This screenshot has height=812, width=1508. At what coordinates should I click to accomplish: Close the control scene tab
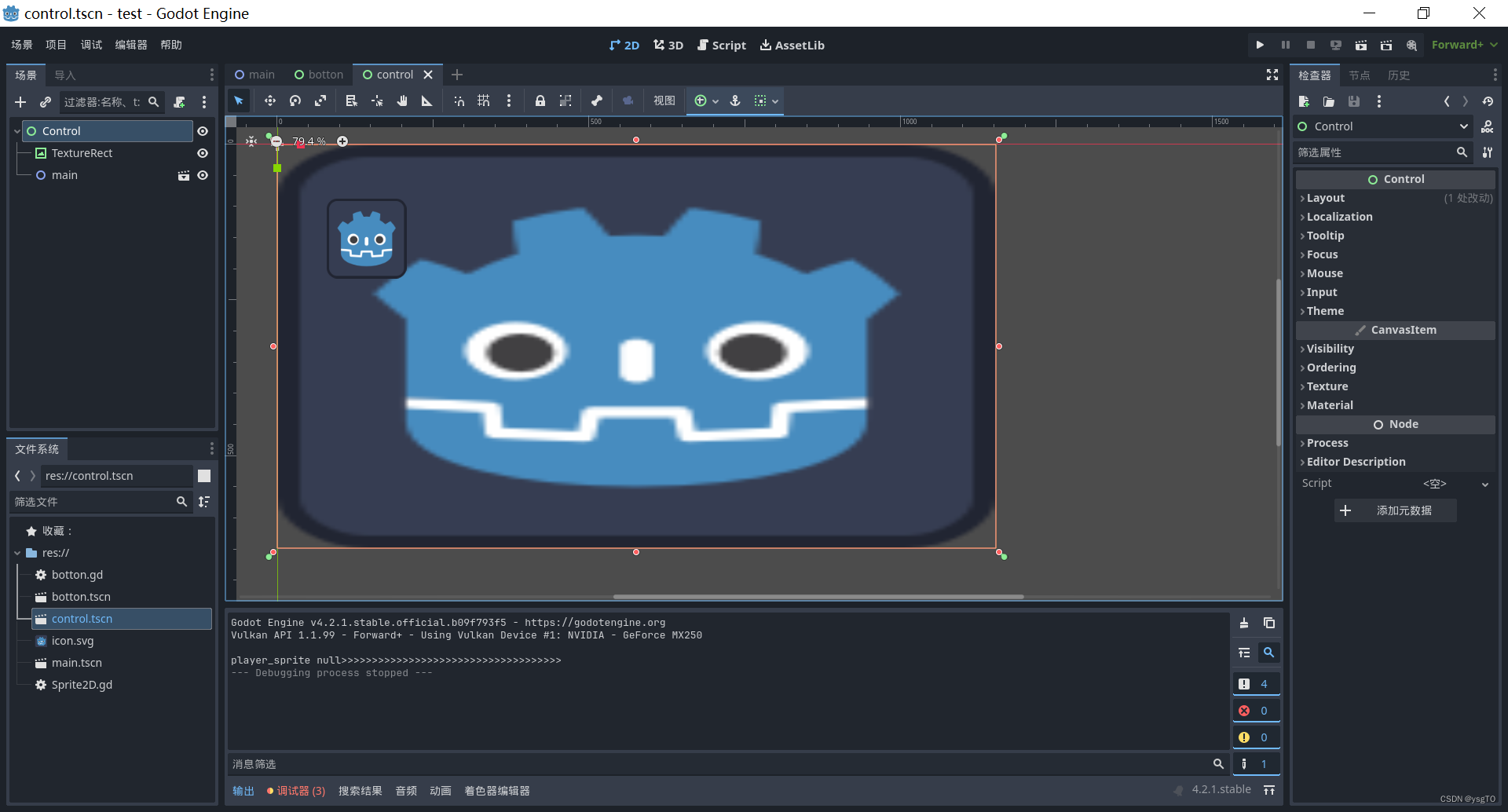click(x=428, y=75)
